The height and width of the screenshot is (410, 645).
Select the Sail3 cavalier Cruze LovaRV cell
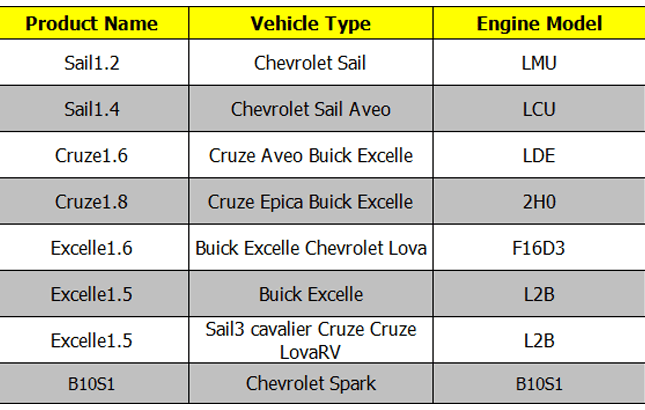(311, 340)
